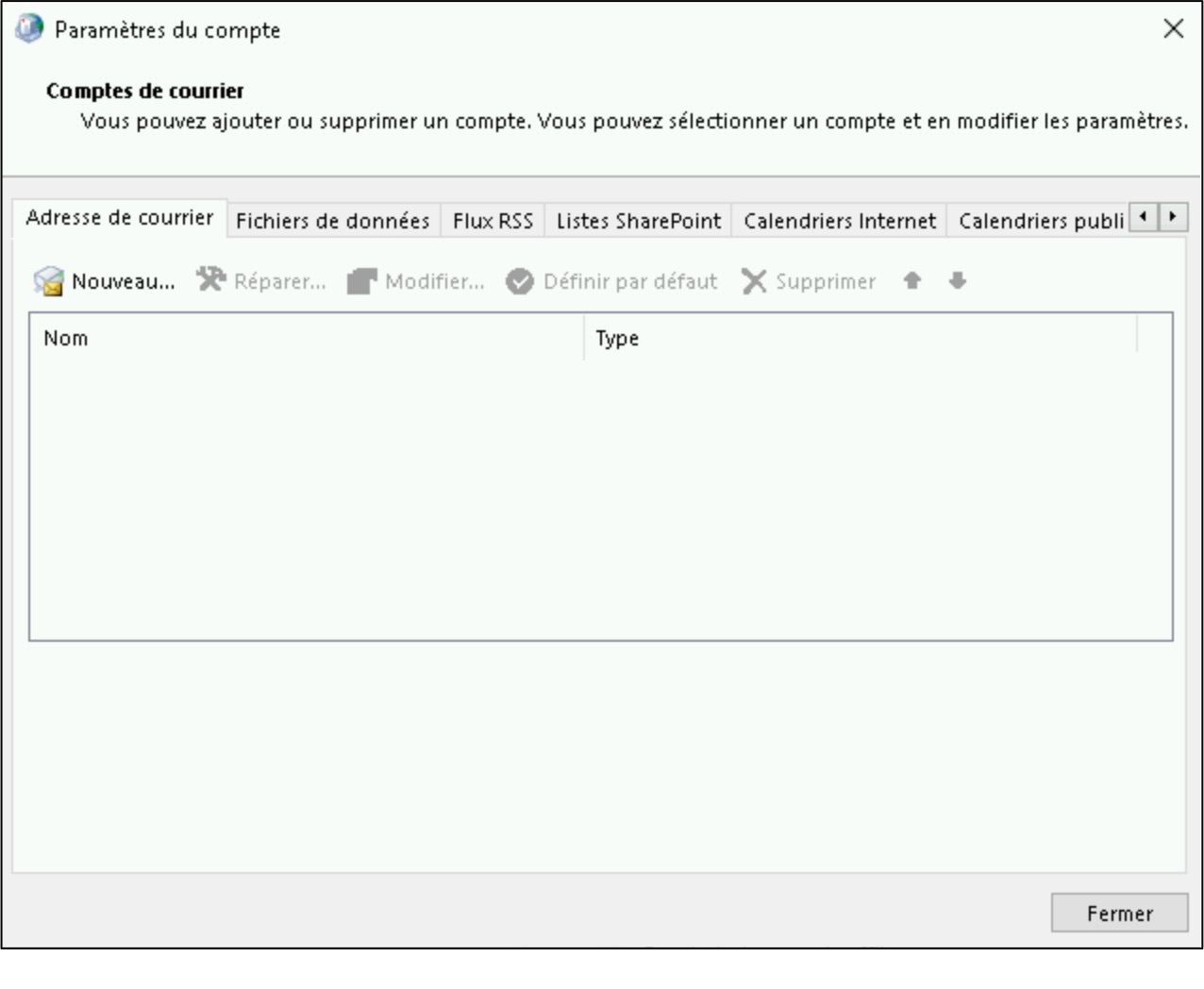Move account down with down arrow
The image size is (1204, 989).
[x=958, y=280]
